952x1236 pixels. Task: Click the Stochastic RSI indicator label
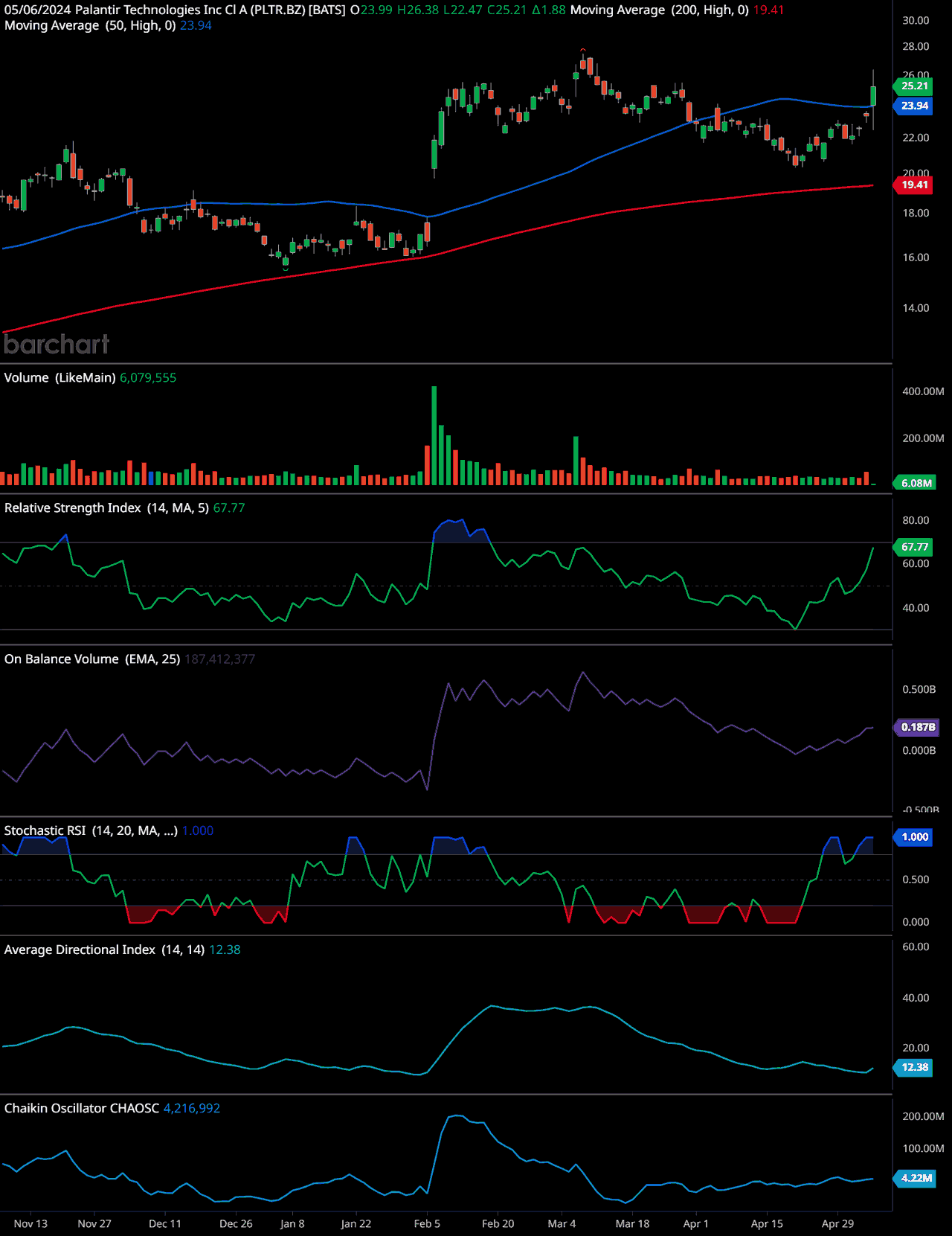(91, 830)
